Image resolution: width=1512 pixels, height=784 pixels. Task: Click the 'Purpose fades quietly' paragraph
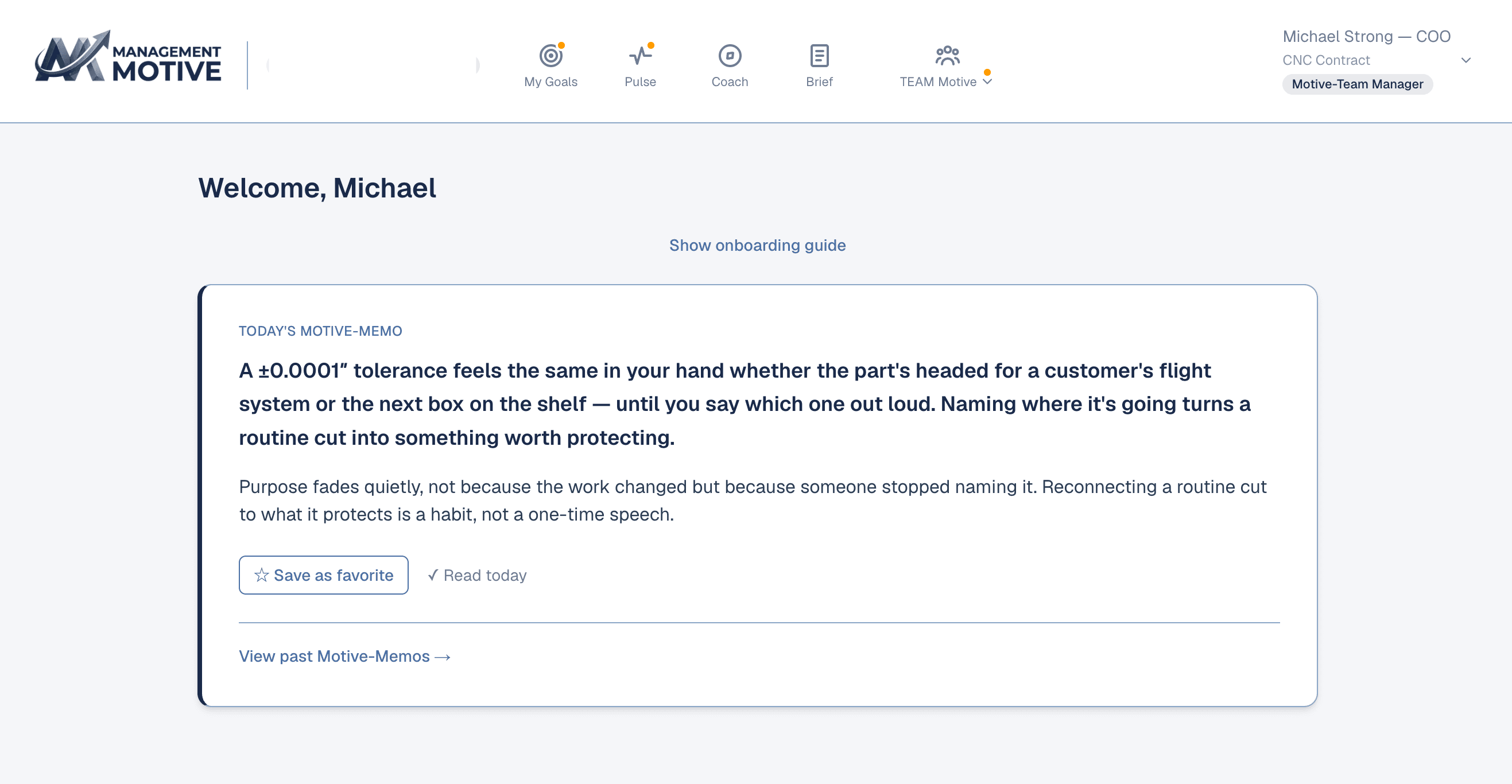coord(753,500)
